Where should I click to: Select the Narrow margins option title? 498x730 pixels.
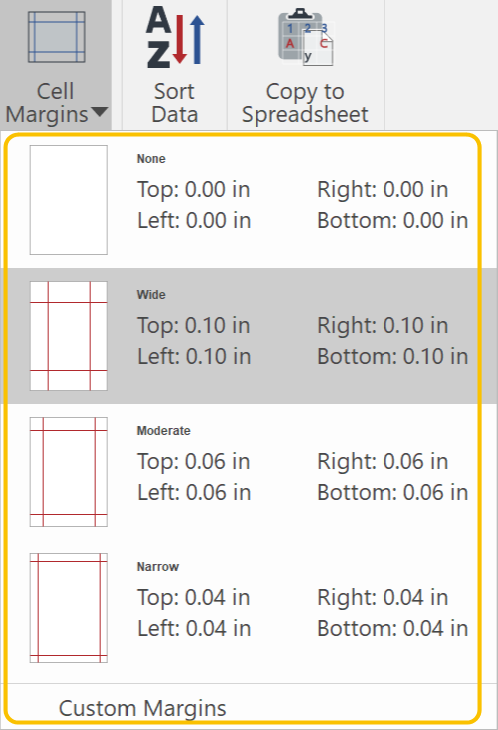[158, 567]
